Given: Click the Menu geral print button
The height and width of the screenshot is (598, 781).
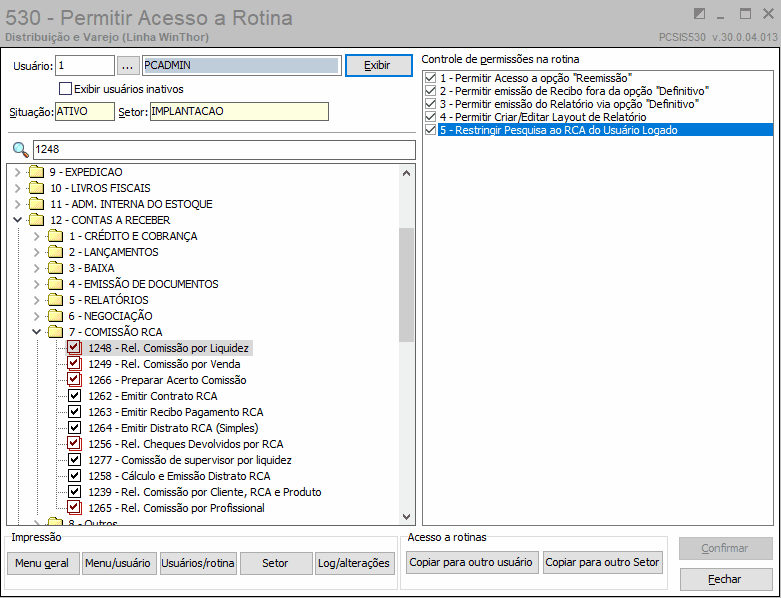Looking at the screenshot, I should click(x=43, y=563).
